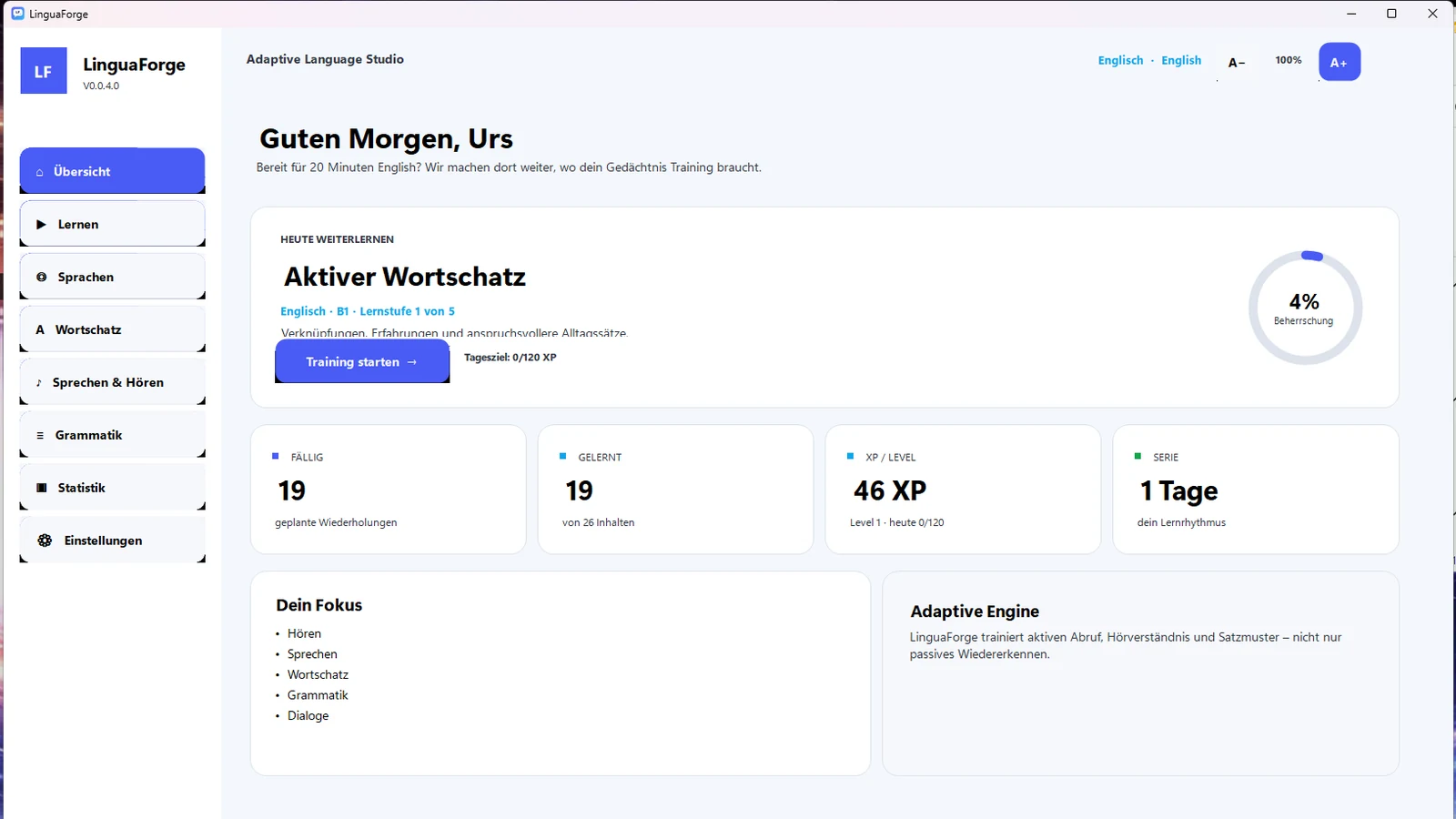
Task: Click the Level 1 · heute 0/120 text
Action: pos(896,522)
